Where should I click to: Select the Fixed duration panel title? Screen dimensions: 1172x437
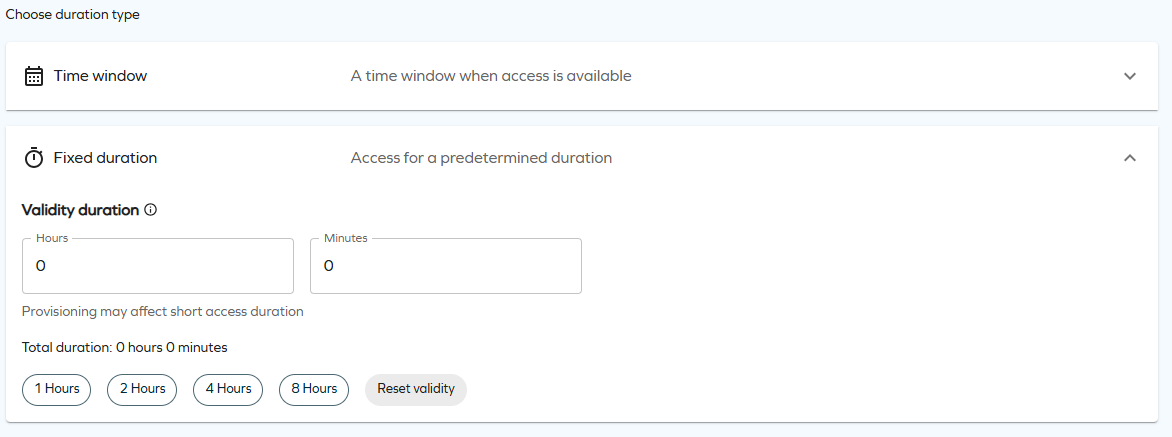[105, 158]
